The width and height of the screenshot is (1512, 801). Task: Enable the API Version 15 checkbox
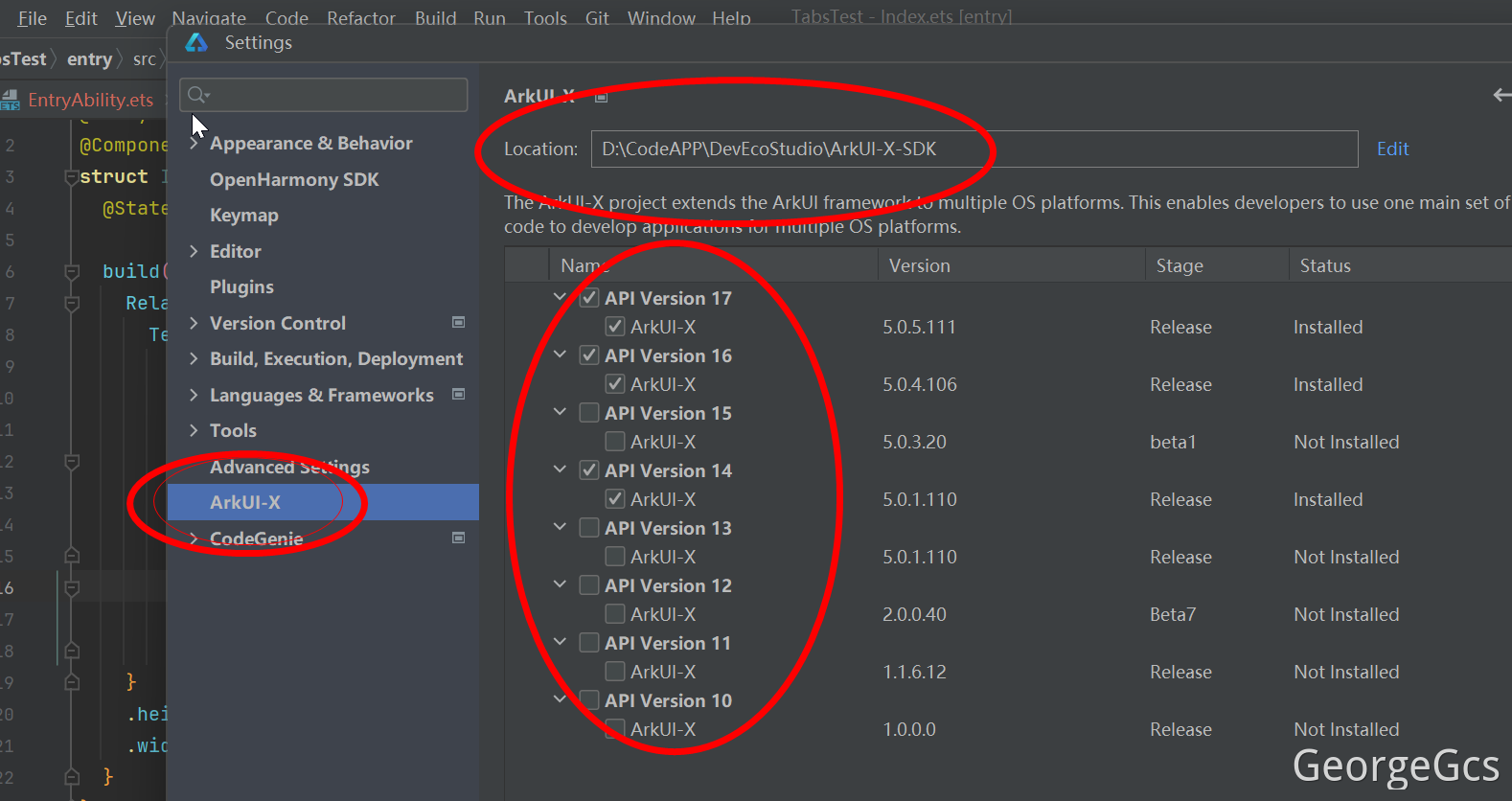coord(589,413)
